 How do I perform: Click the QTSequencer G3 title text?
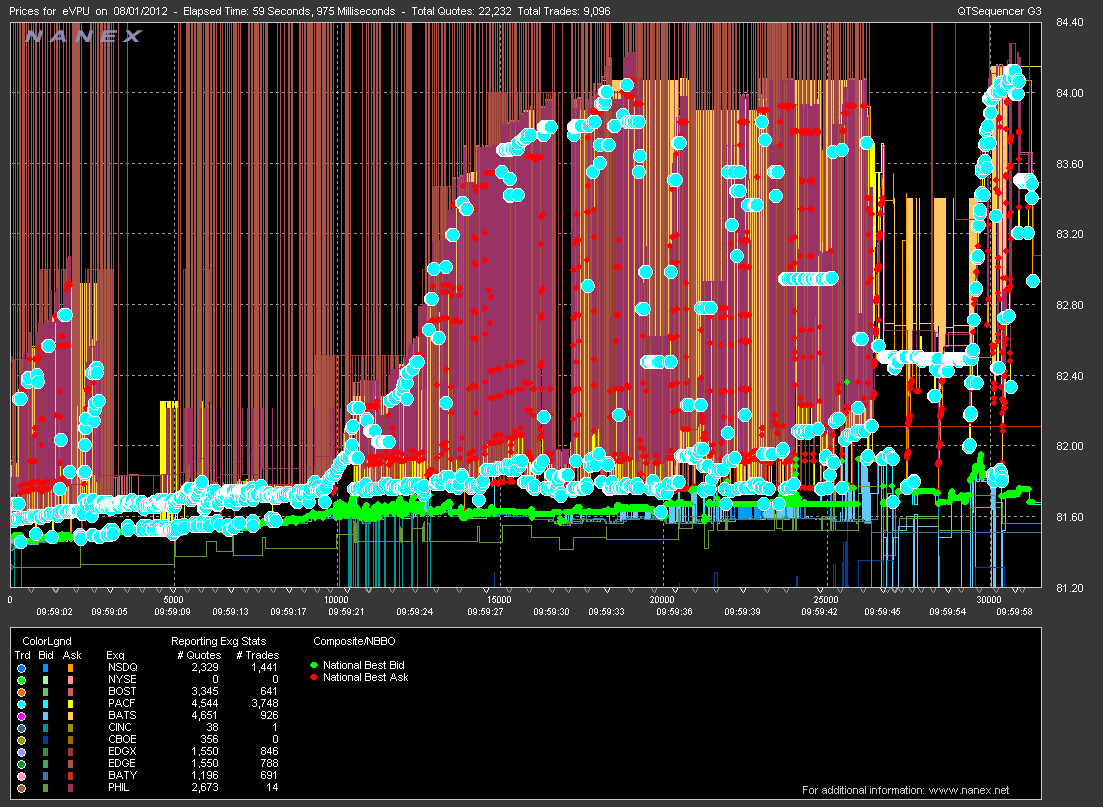click(x=999, y=11)
